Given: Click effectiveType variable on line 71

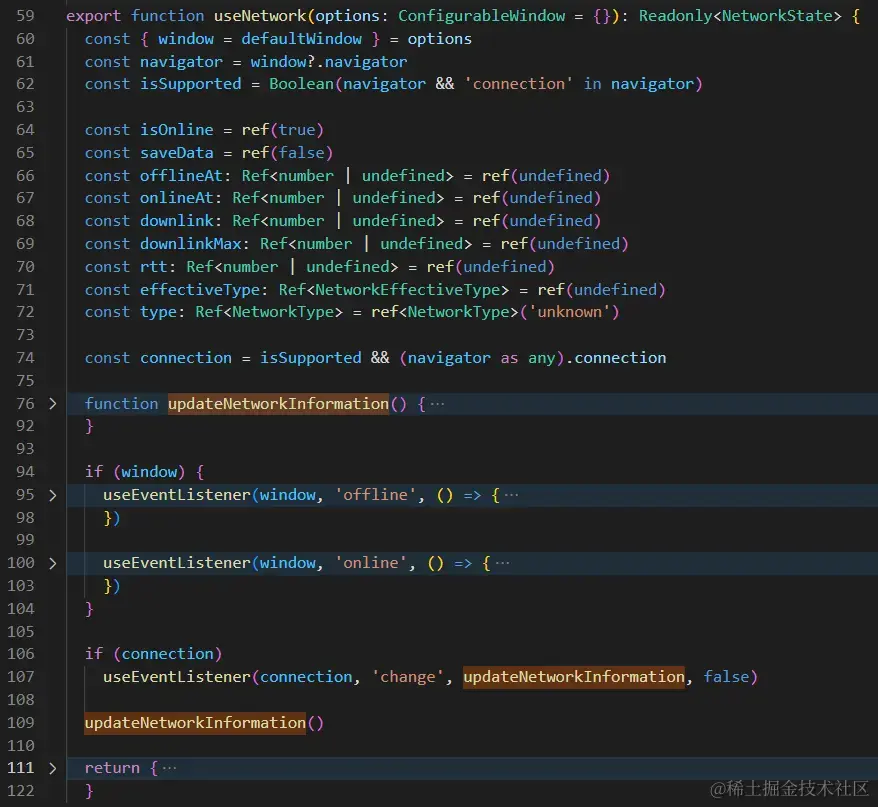Looking at the screenshot, I should 200,290.
